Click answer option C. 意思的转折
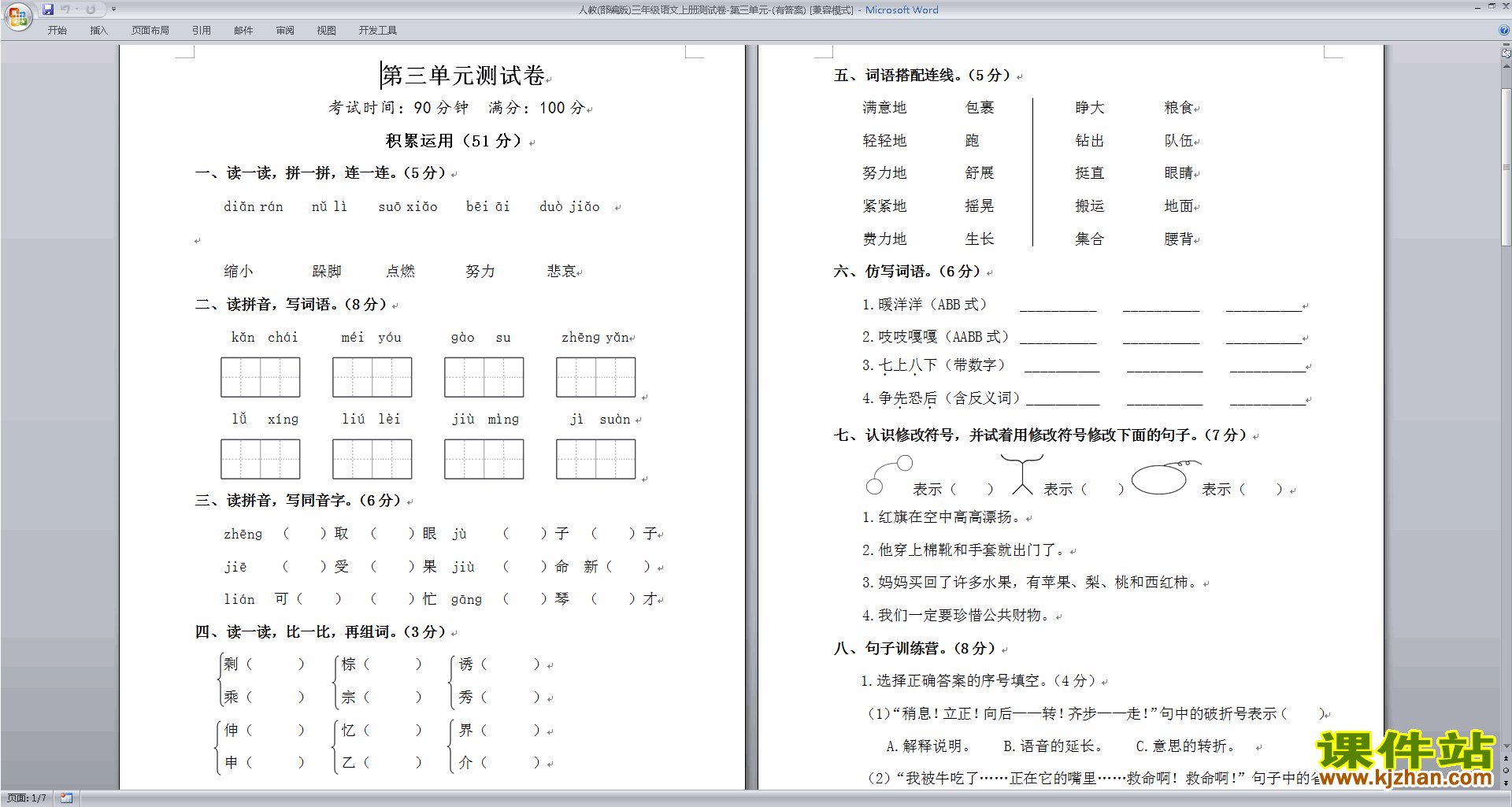Screen dimensions: 1512x807 [1185, 746]
